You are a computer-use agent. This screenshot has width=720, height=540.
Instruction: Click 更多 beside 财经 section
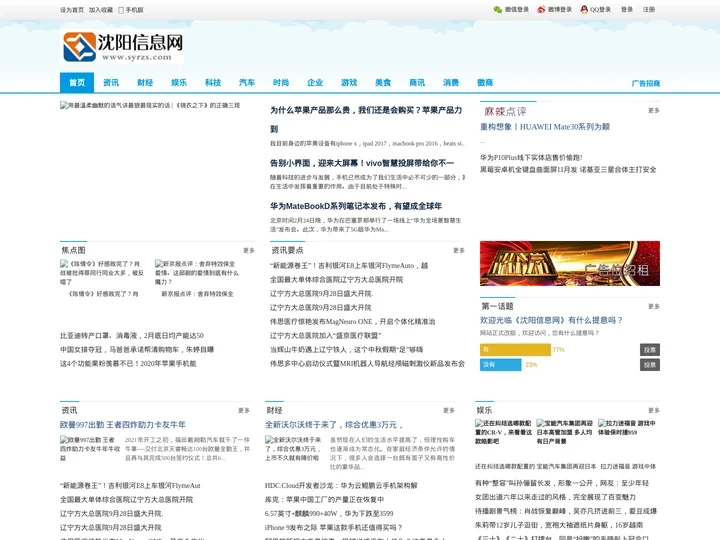coord(449,411)
